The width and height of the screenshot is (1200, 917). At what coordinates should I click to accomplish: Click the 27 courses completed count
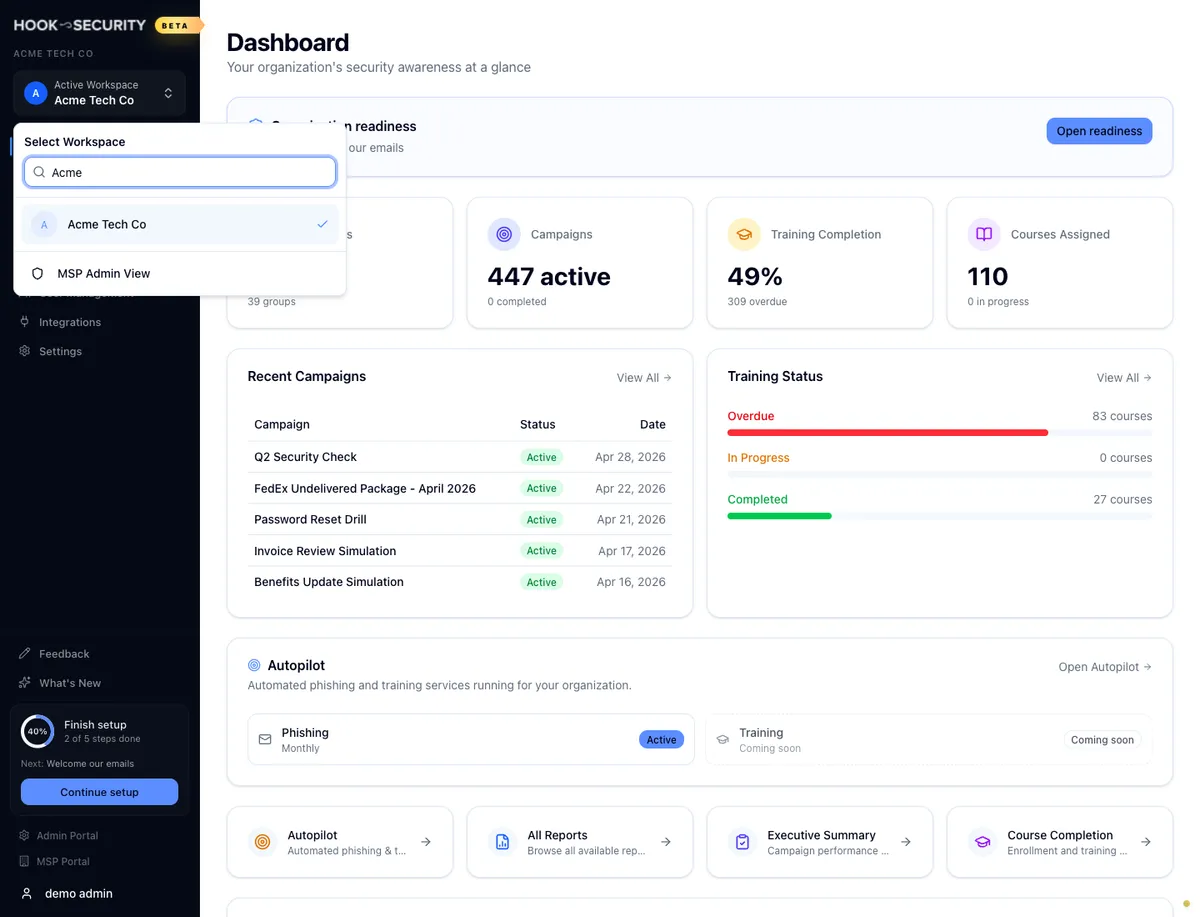point(1123,499)
